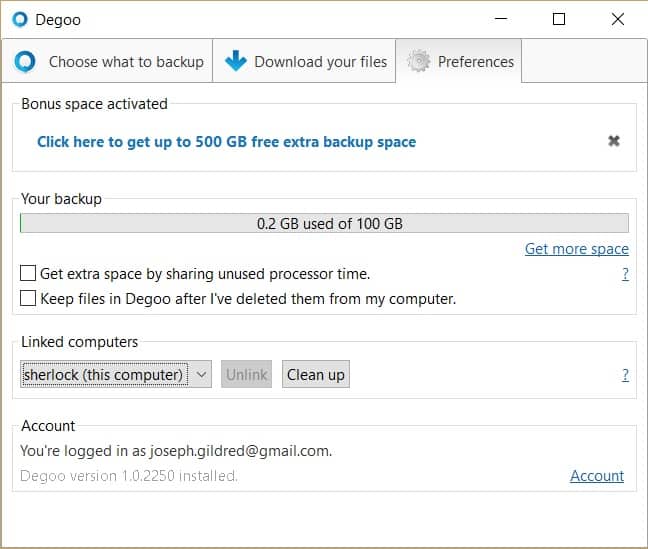Image resolution: width=648 pixels, height=549 pixels.
Task: Click the Degoo icon on backup tab
Action: tap(25, 61)
